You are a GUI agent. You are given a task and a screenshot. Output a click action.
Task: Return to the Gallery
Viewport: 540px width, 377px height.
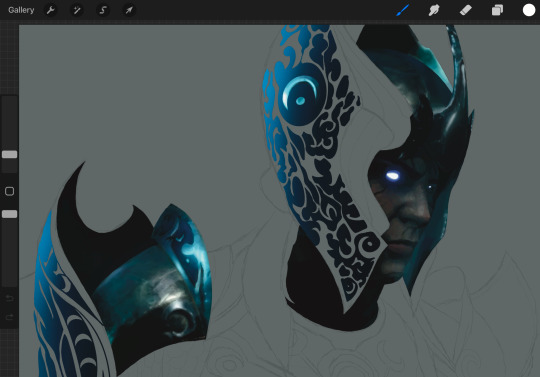(21, 10)
